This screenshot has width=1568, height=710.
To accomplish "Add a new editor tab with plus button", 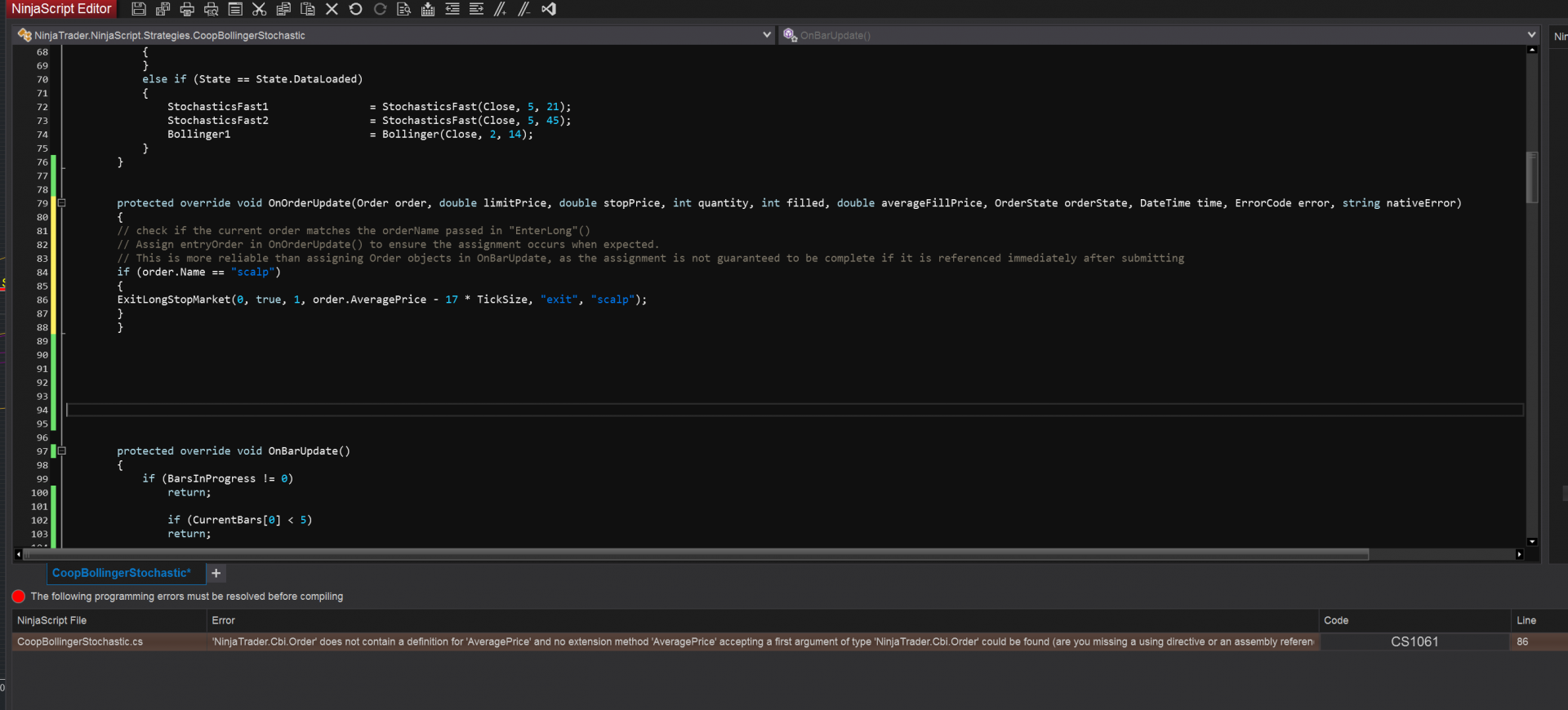I will pyautogui.click(x=216, y=573).
